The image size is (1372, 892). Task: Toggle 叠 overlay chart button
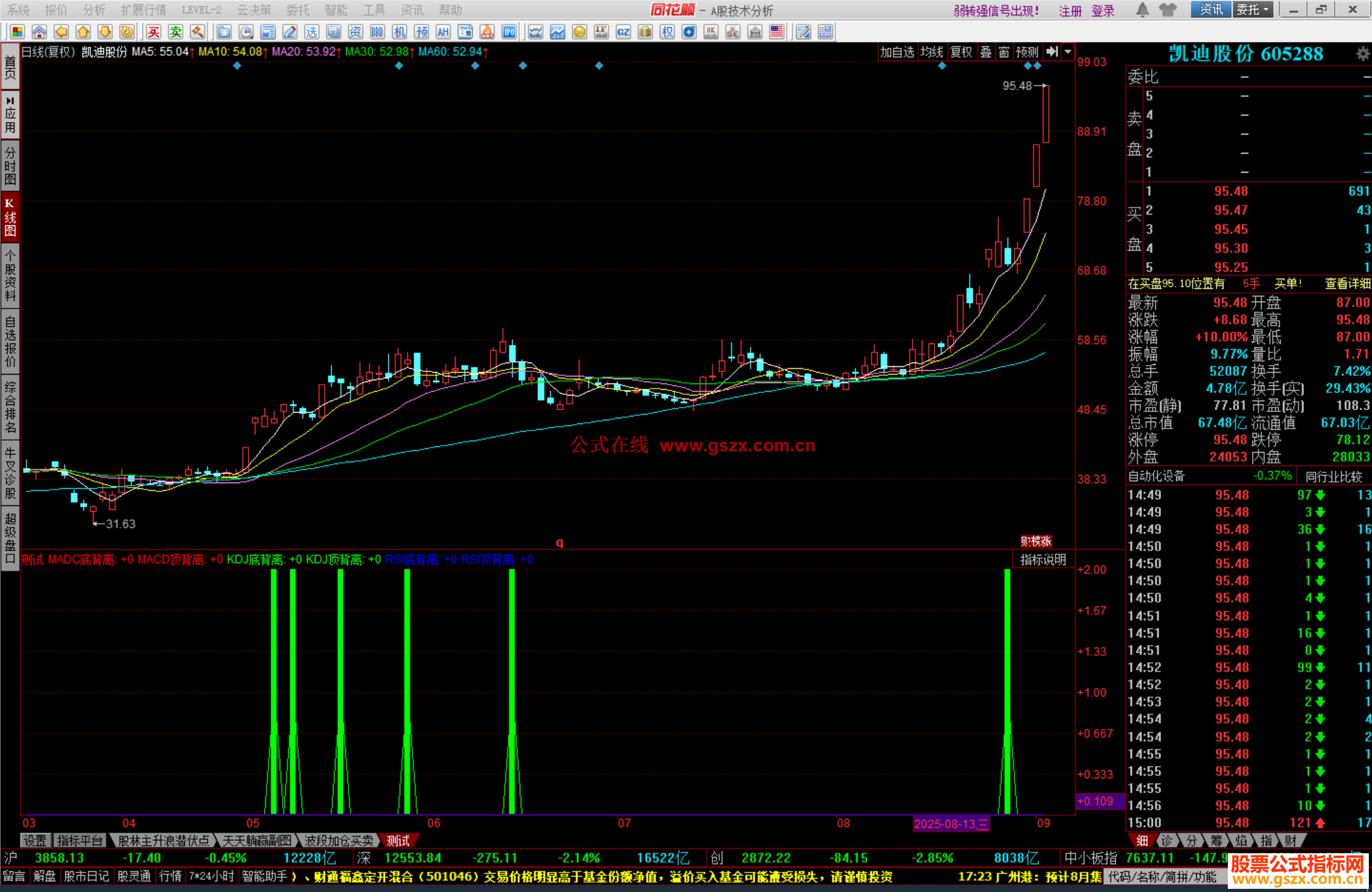[986, 52]
